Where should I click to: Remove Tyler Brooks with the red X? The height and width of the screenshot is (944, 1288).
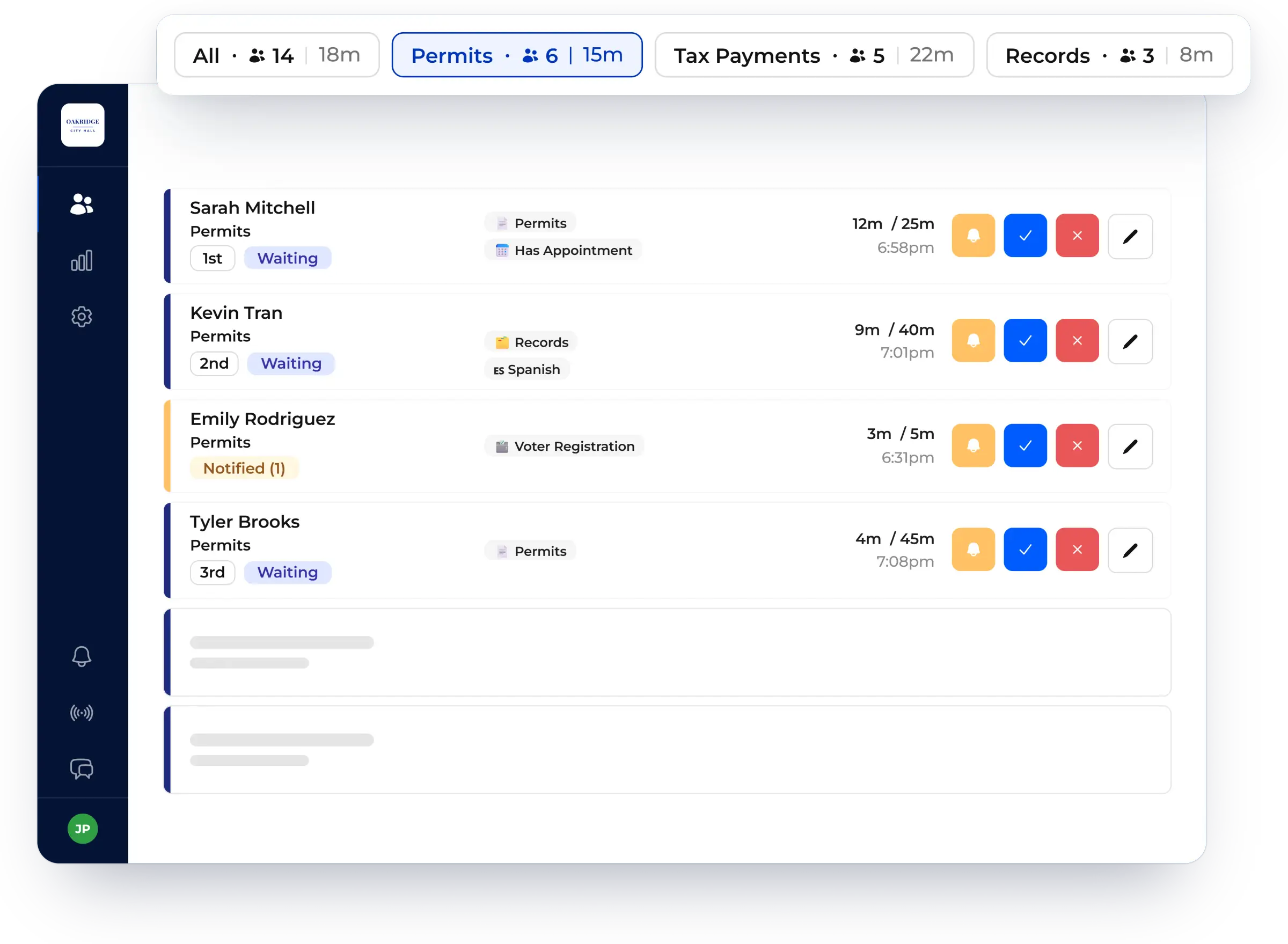click(x=1077, y=550)
